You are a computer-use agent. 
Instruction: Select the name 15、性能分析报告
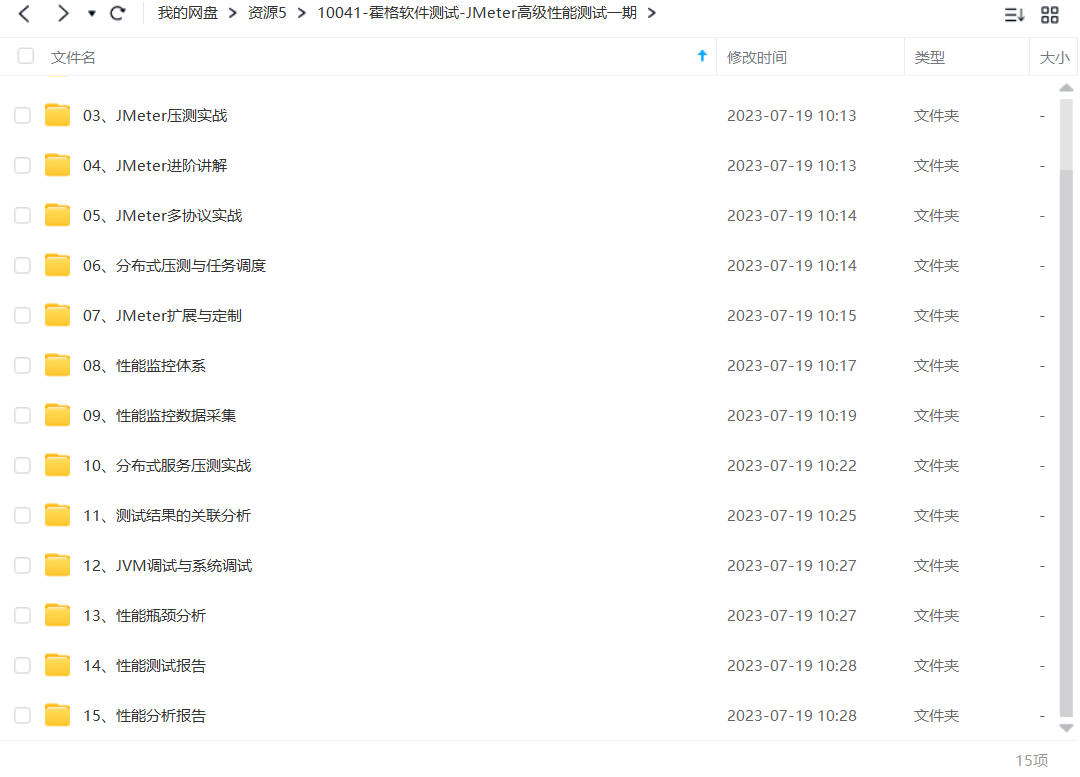click(144, 716)
